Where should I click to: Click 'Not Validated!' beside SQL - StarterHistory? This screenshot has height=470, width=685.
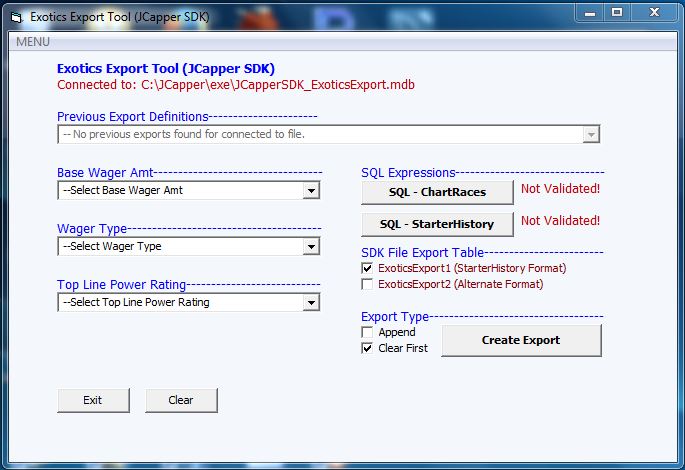[x=560, y=221]
